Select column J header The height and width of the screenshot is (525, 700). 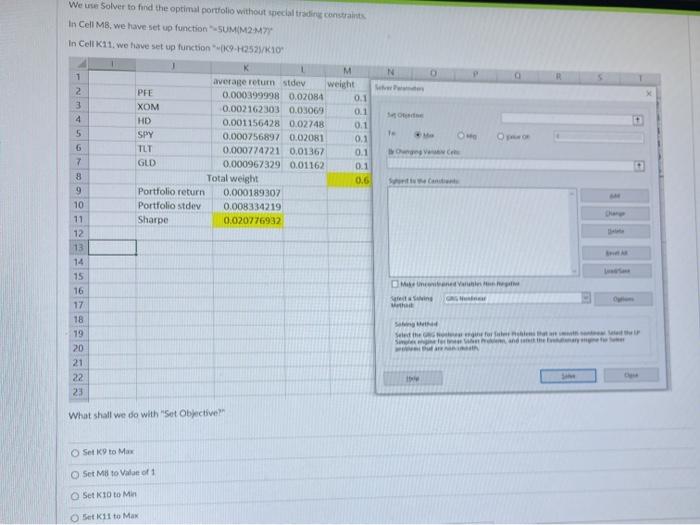click(x=173, y=66)
